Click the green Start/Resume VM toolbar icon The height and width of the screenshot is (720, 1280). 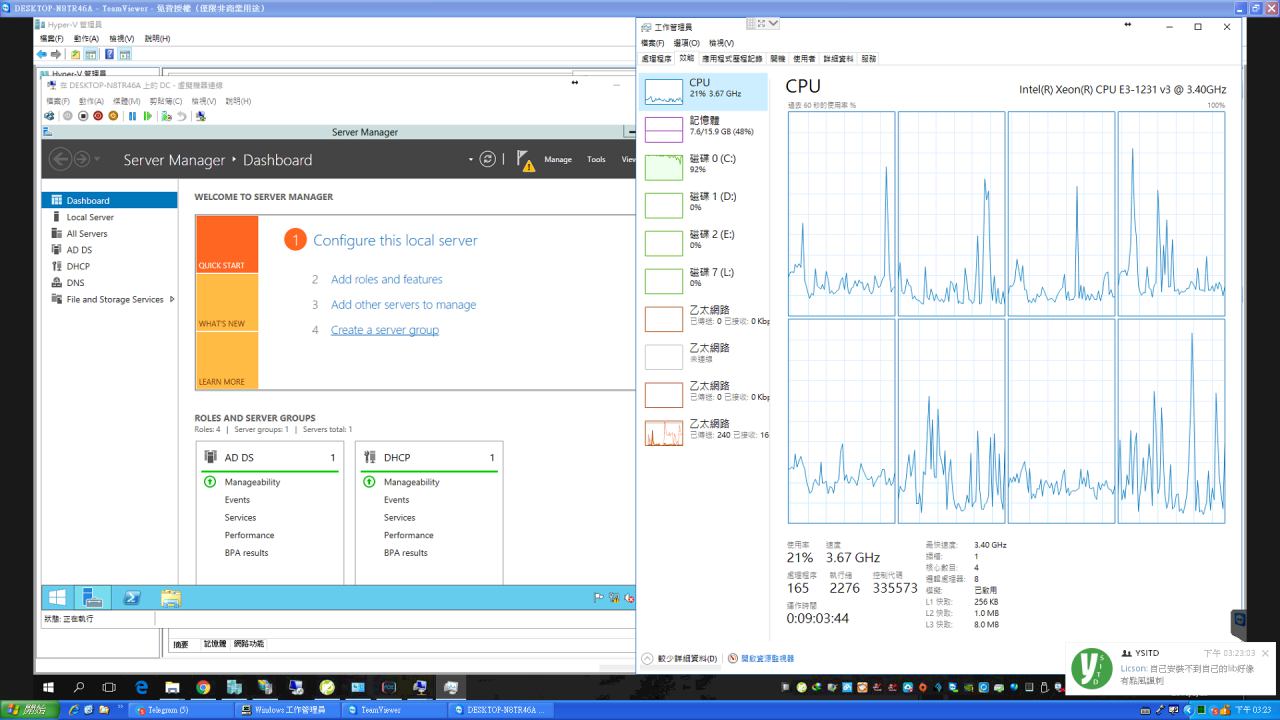[148, 116]
